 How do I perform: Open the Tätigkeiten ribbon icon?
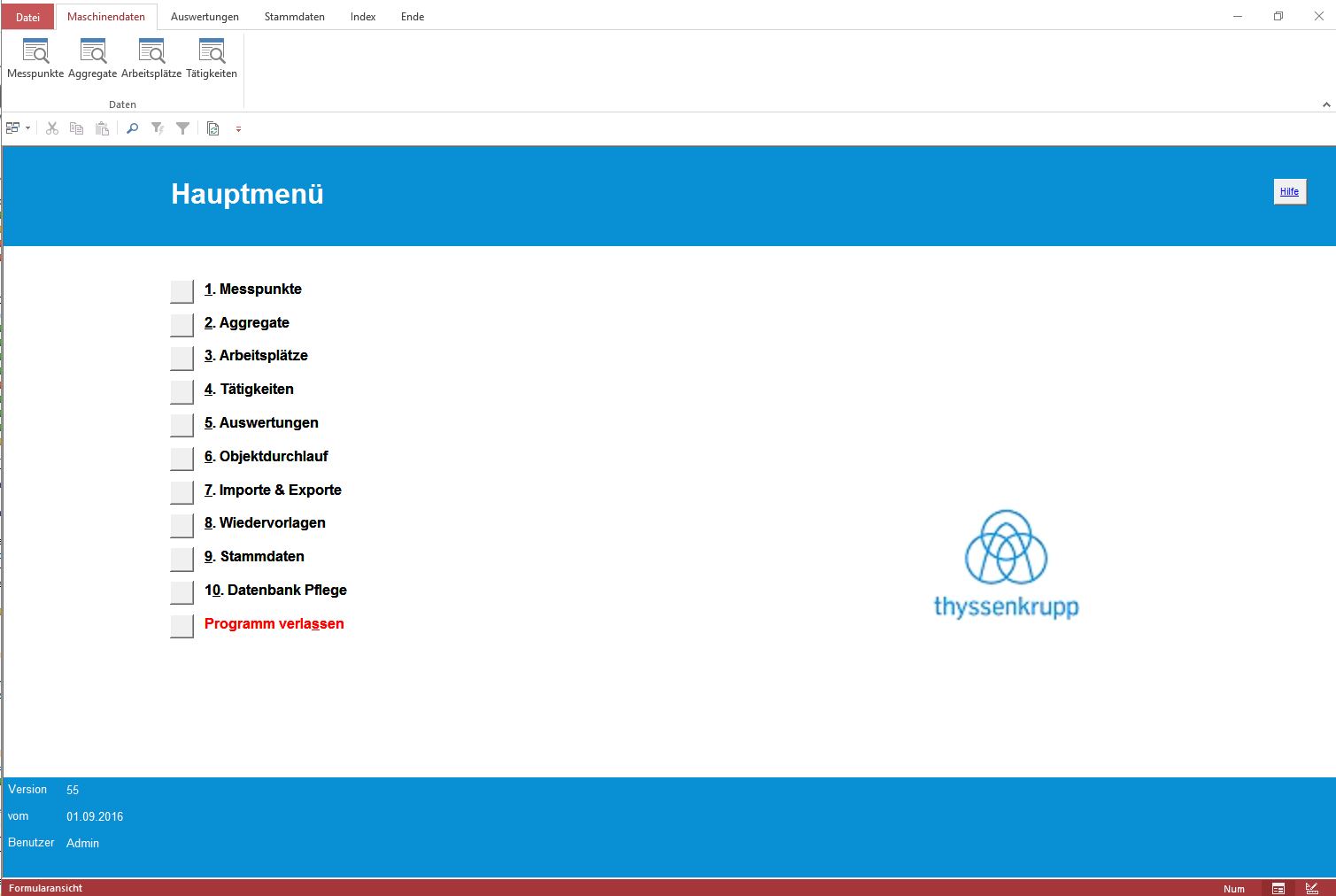tap(212, 58)
